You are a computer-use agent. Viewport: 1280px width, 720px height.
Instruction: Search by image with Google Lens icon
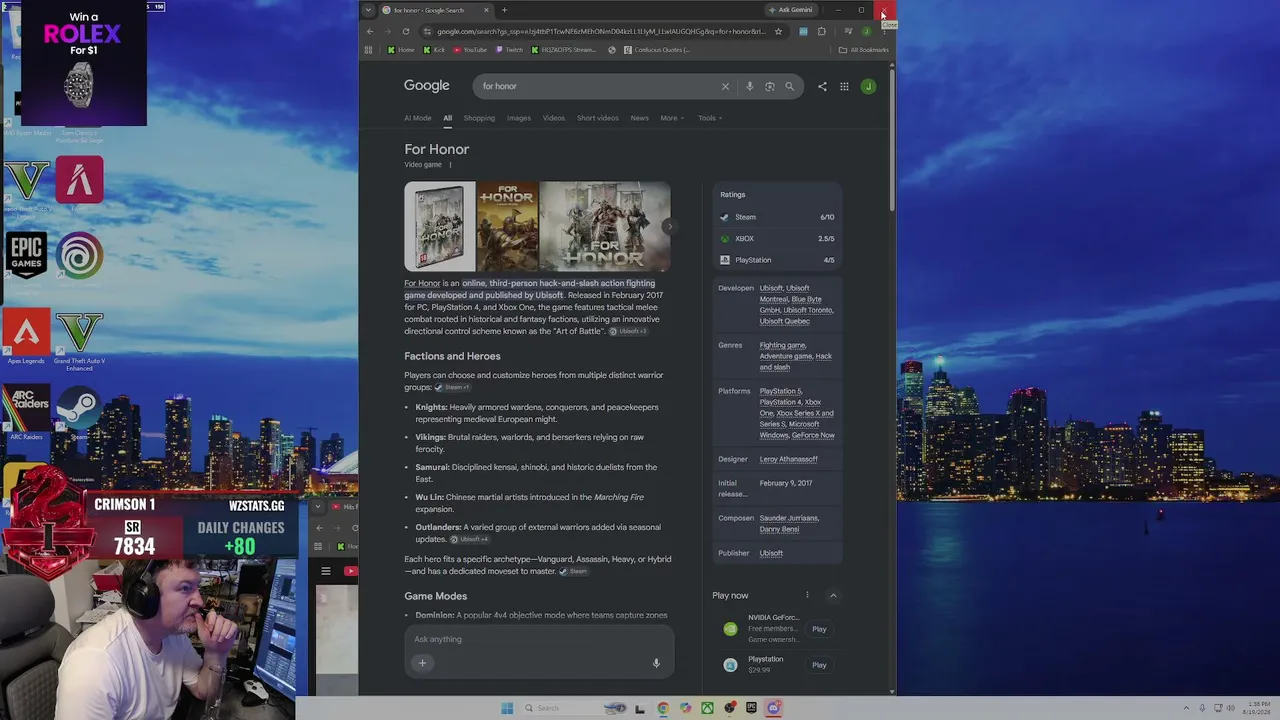coord(769,86)
